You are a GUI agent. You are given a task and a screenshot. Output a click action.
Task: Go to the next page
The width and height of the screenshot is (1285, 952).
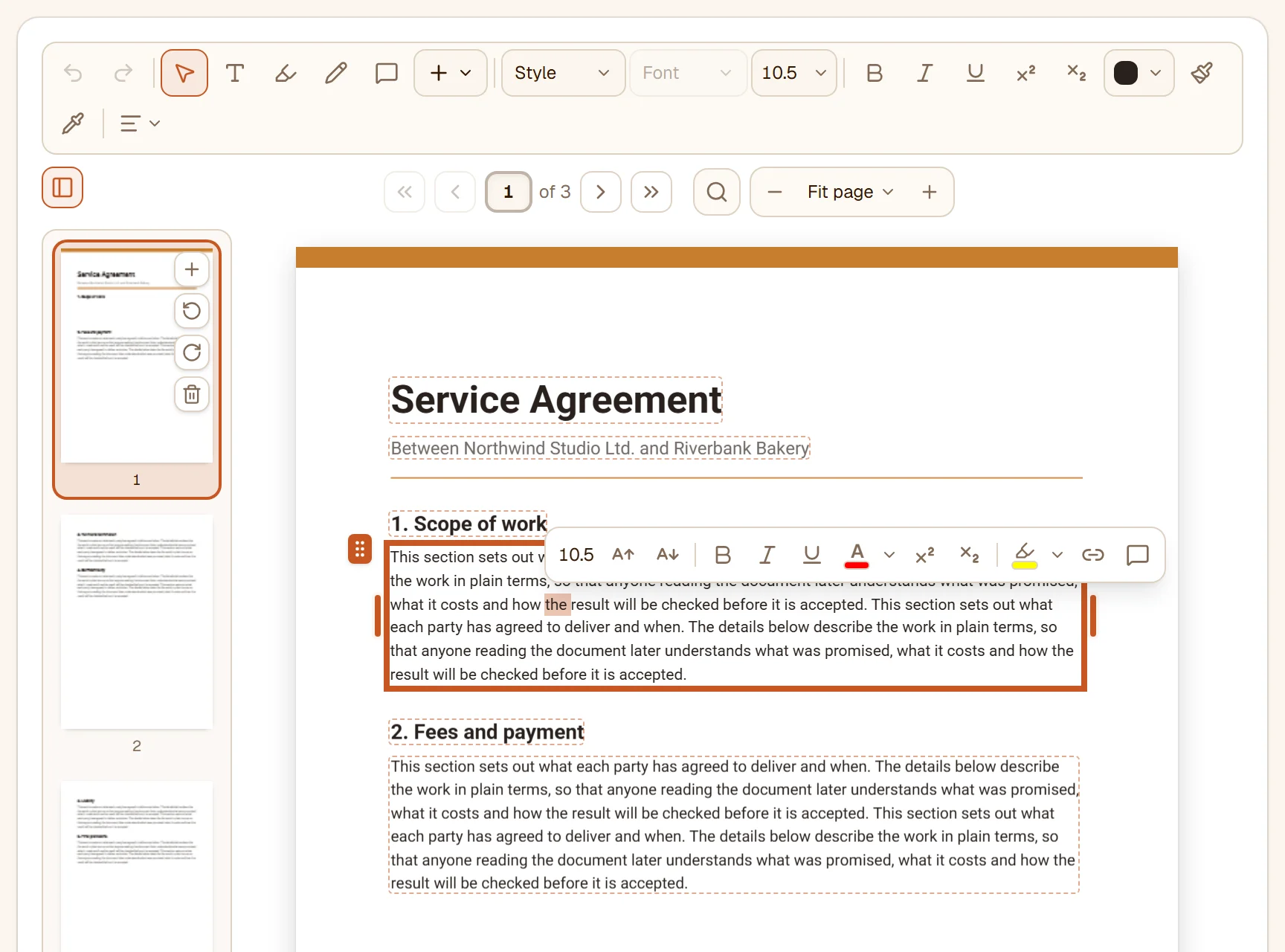tap(601, 192)
